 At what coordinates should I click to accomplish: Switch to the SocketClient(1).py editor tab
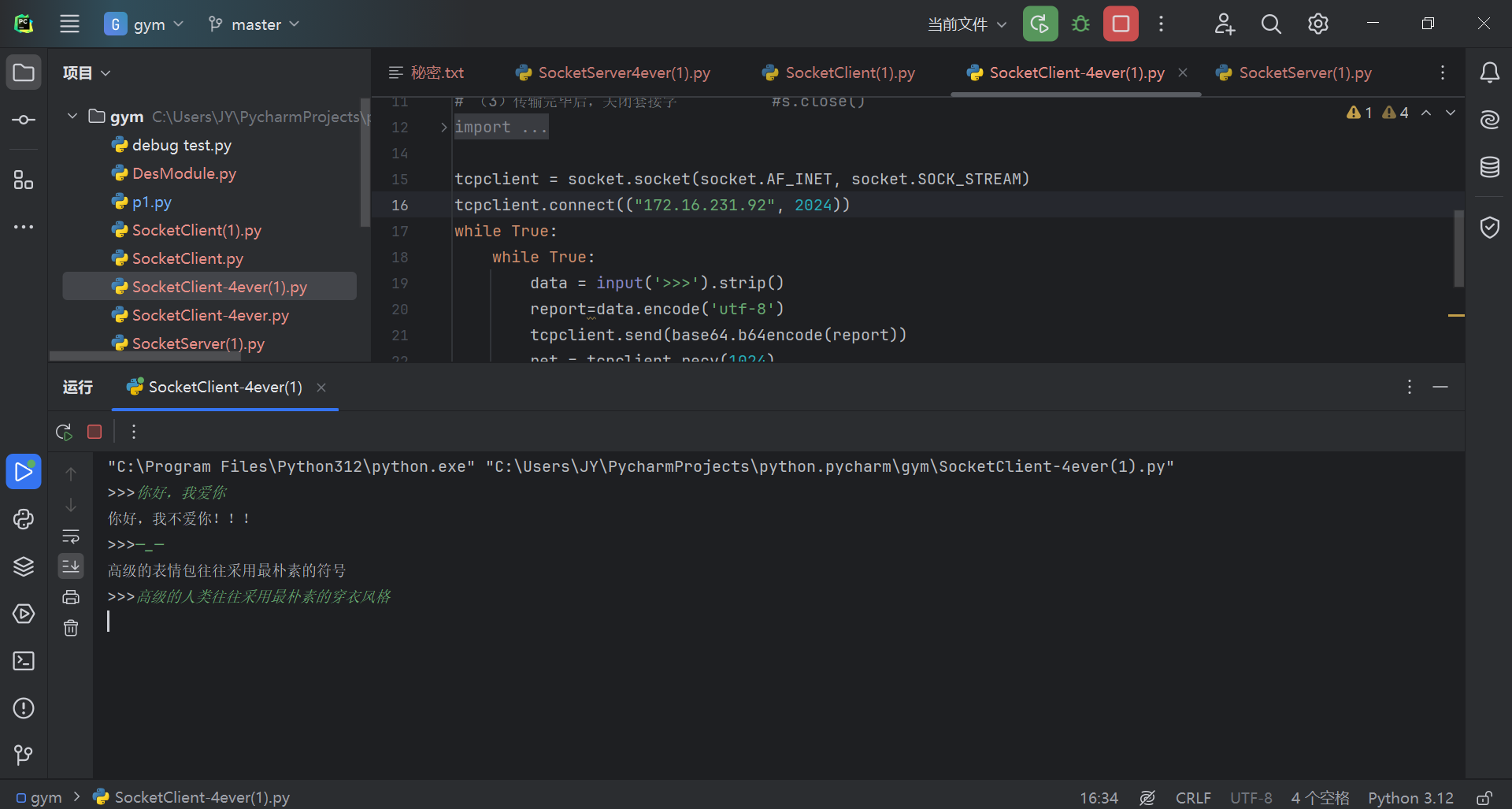[839, 72]
